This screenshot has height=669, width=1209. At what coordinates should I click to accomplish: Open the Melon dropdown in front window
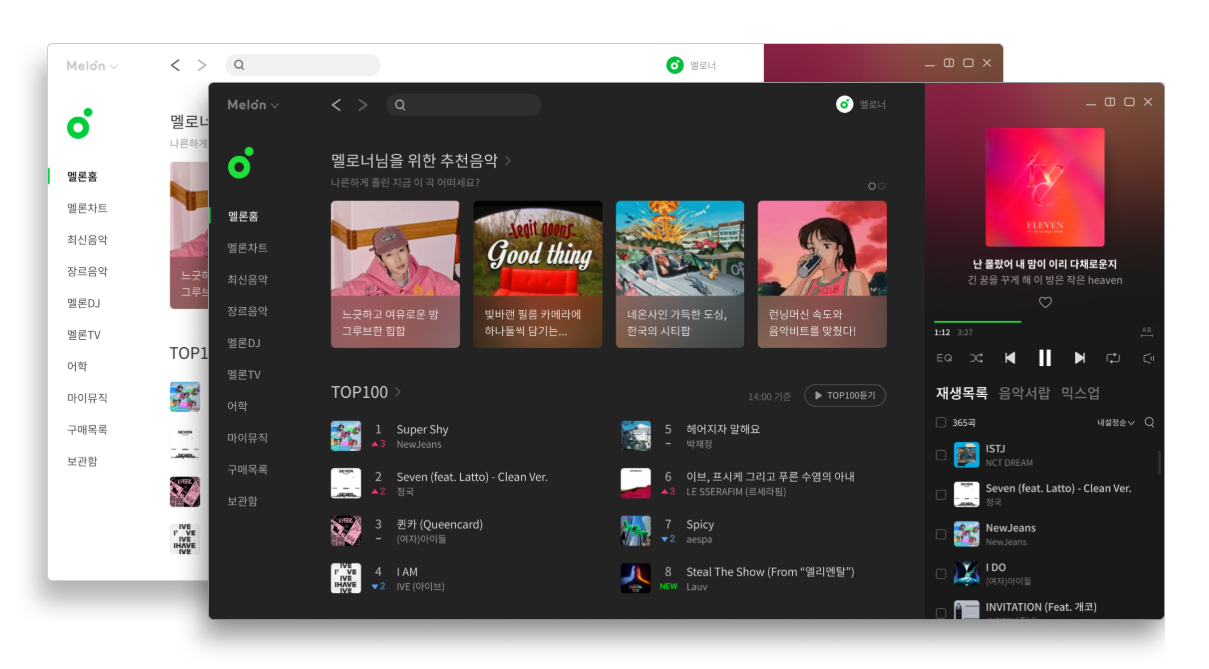[x=253, y=105]
